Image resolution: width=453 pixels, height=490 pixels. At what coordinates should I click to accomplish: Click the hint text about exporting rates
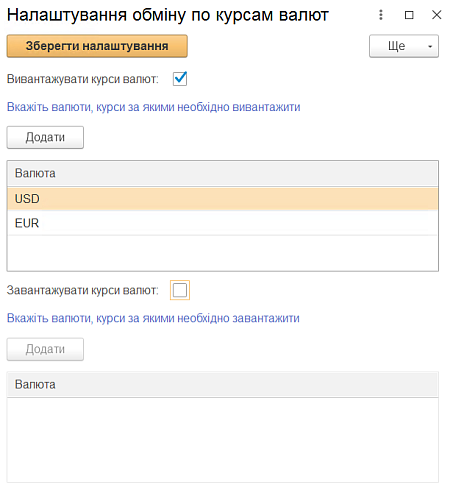point(154,107)
